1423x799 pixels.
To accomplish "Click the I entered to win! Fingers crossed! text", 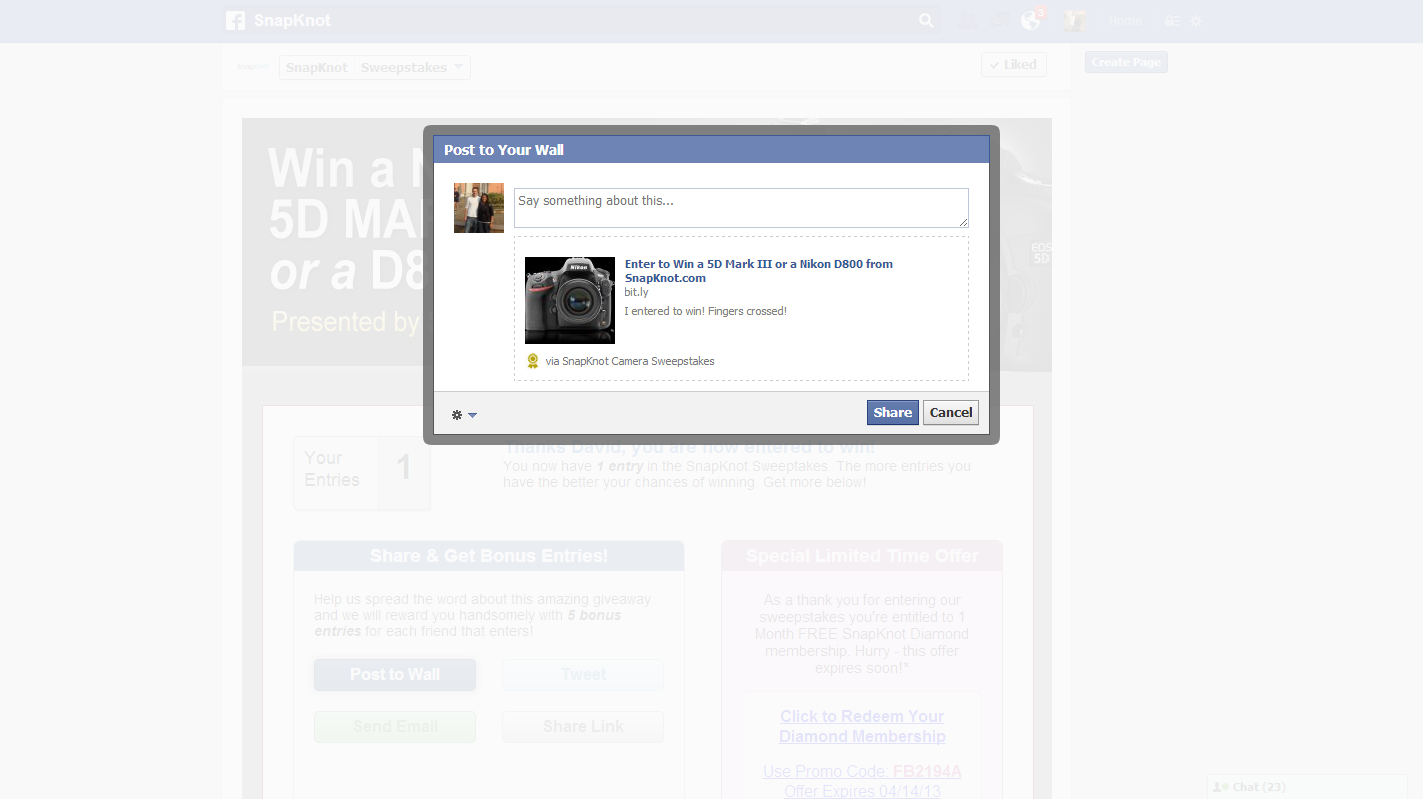I will tap(705, 311).
